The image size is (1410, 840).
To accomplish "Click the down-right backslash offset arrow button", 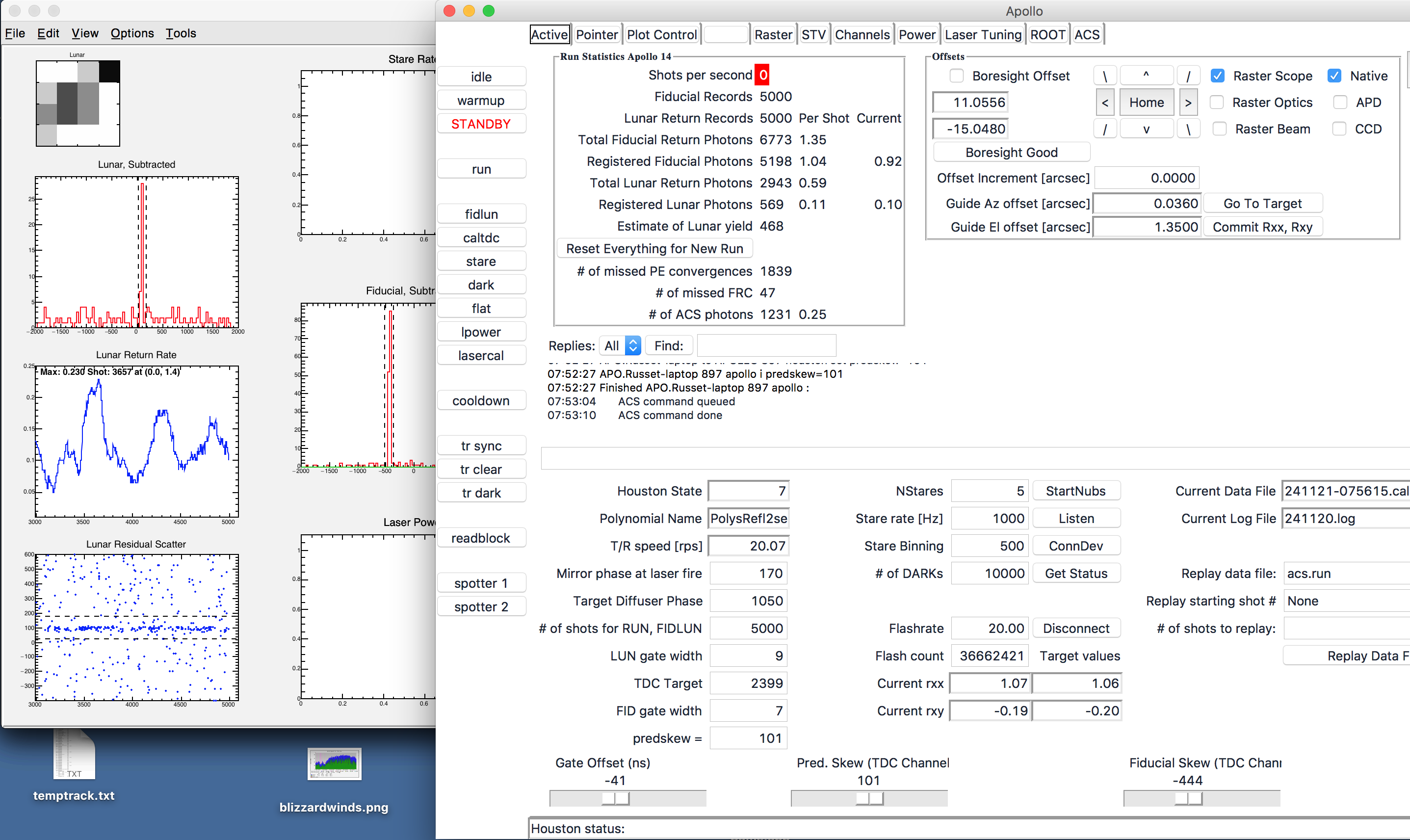I will 1188,129.
